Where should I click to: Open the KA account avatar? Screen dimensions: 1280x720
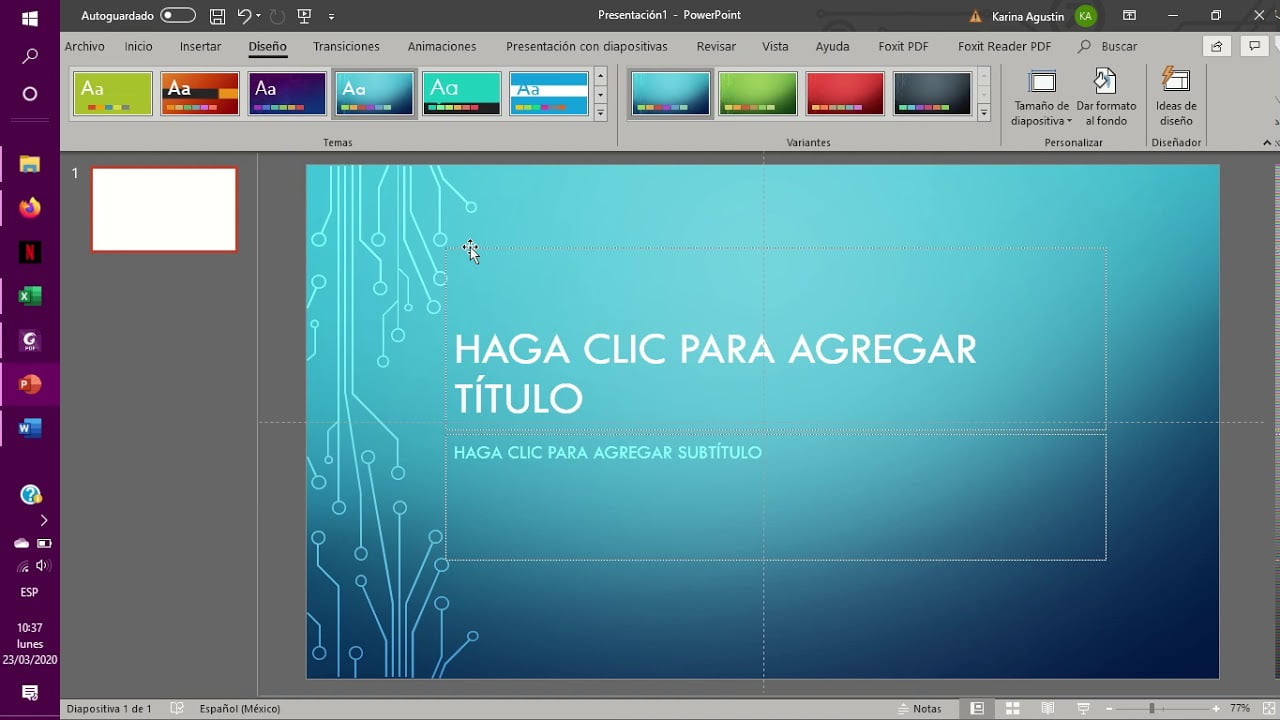click(1085, 16)
